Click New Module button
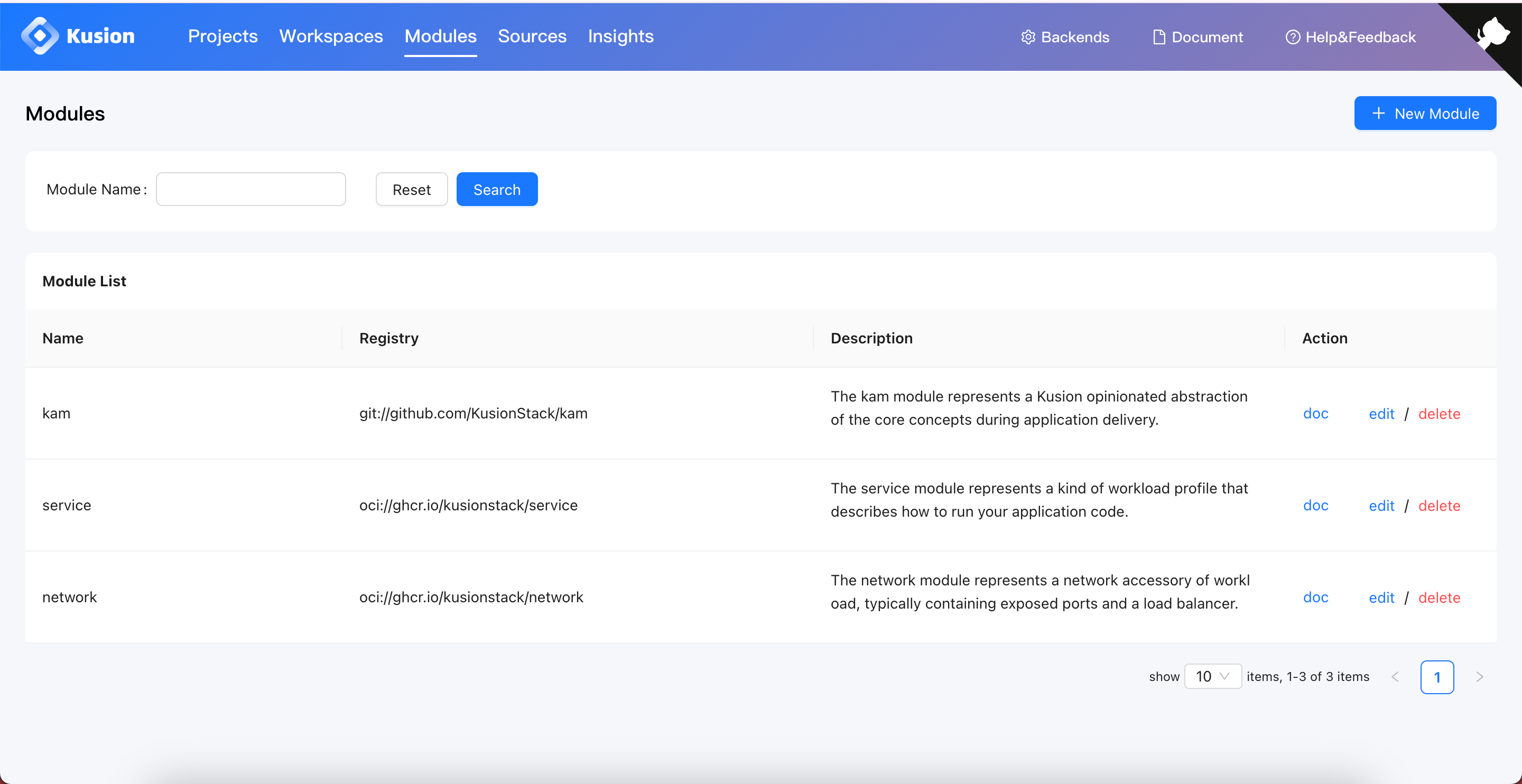Viewport: 1522px width, 784px height. pos(1425,113)
